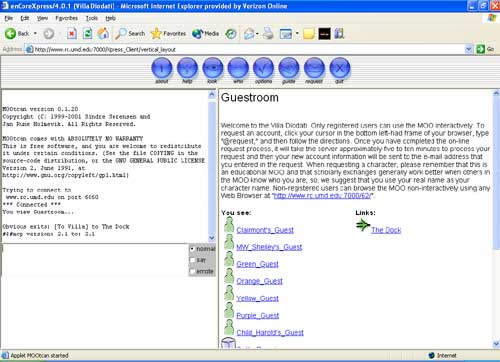
Task: Follow The Dock link
Action: point(386,230)
